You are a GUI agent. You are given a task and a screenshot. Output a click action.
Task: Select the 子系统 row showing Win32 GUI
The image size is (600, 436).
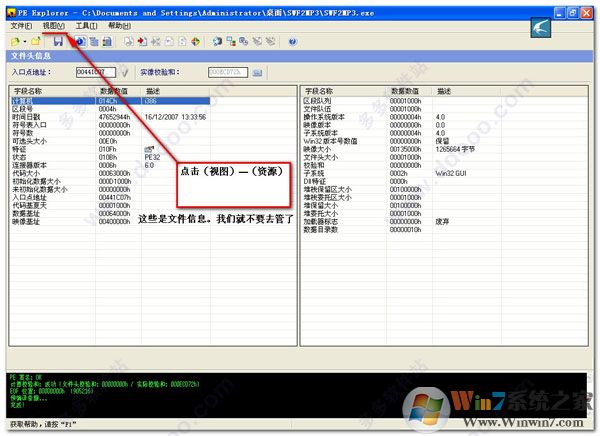pos(401,173)
